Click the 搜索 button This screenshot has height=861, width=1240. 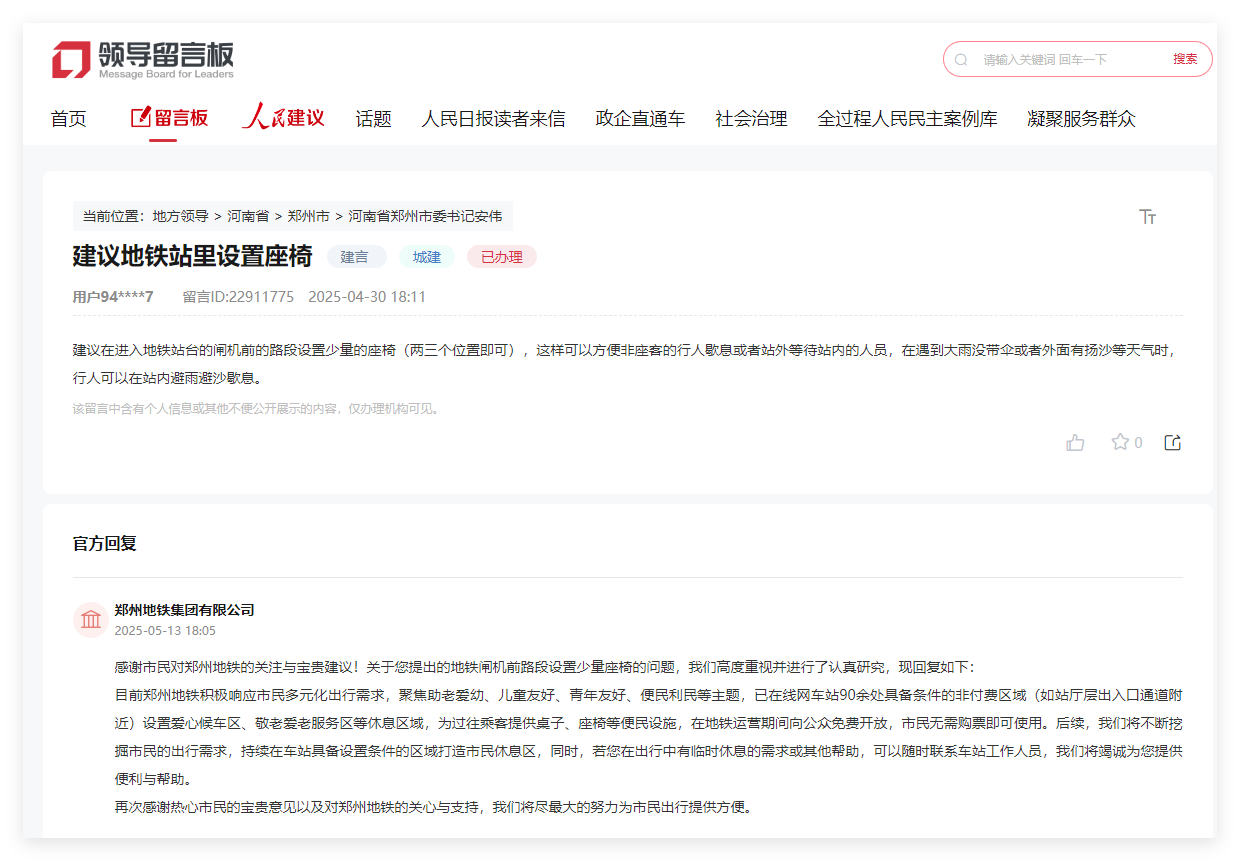click(1185, 59)
